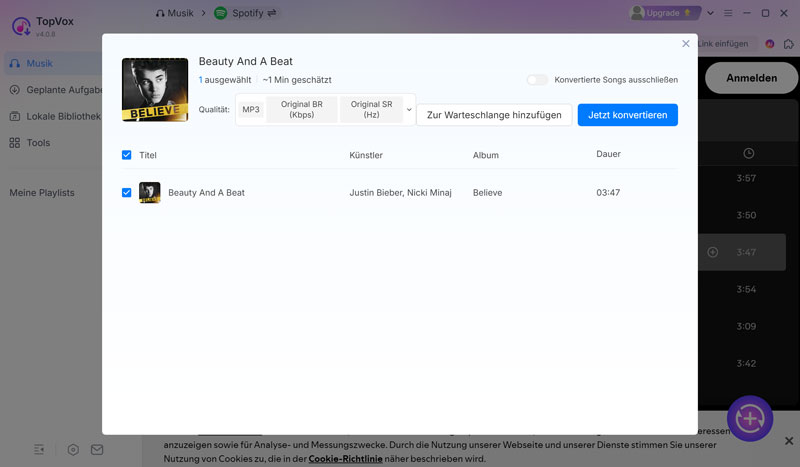Close the conversion dialog with X
This screenshot has width=800, height=467.
coord(685,44)
